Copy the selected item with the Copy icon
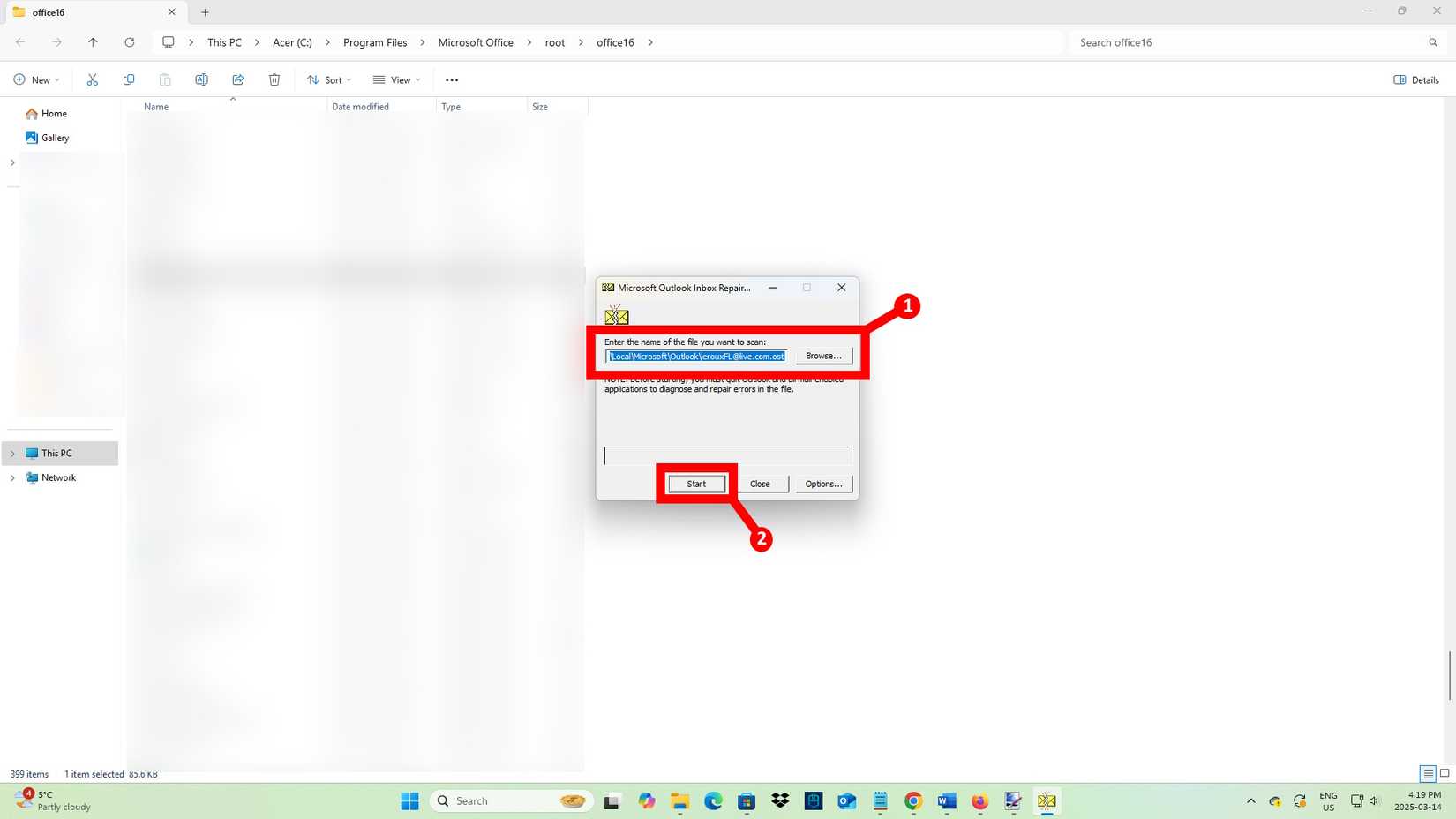1456x819 pixels. coord(129,79)
